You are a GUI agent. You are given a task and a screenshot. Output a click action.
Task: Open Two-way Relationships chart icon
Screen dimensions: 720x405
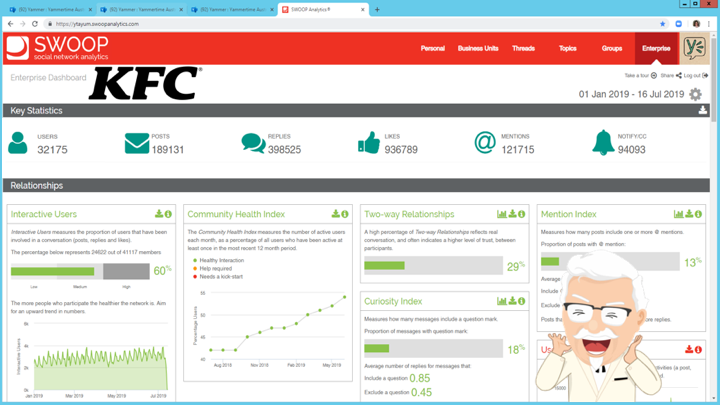(x=502, y=214)
